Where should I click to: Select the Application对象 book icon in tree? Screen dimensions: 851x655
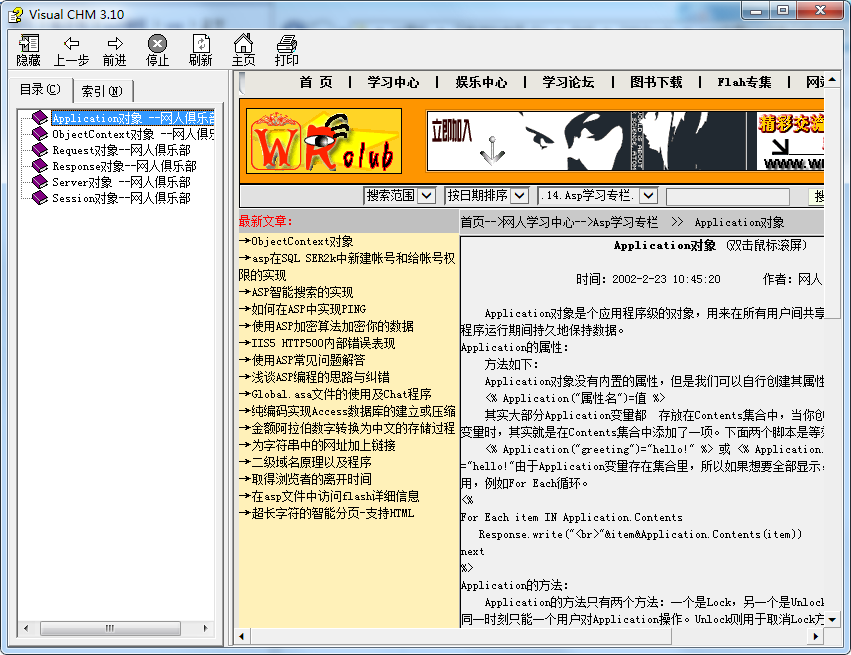pos(39,119)
